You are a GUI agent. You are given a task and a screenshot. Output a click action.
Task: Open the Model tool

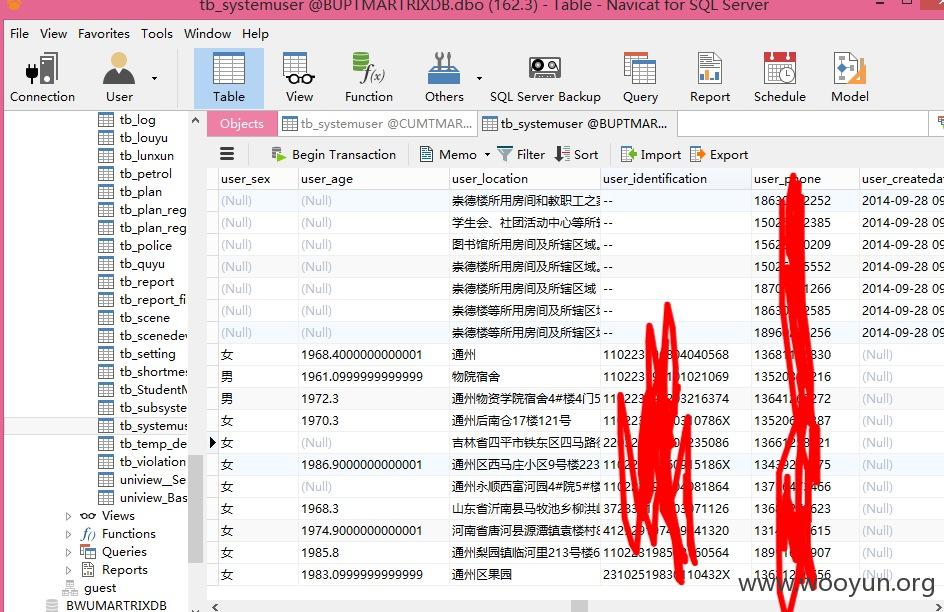(x=849, y=78)
